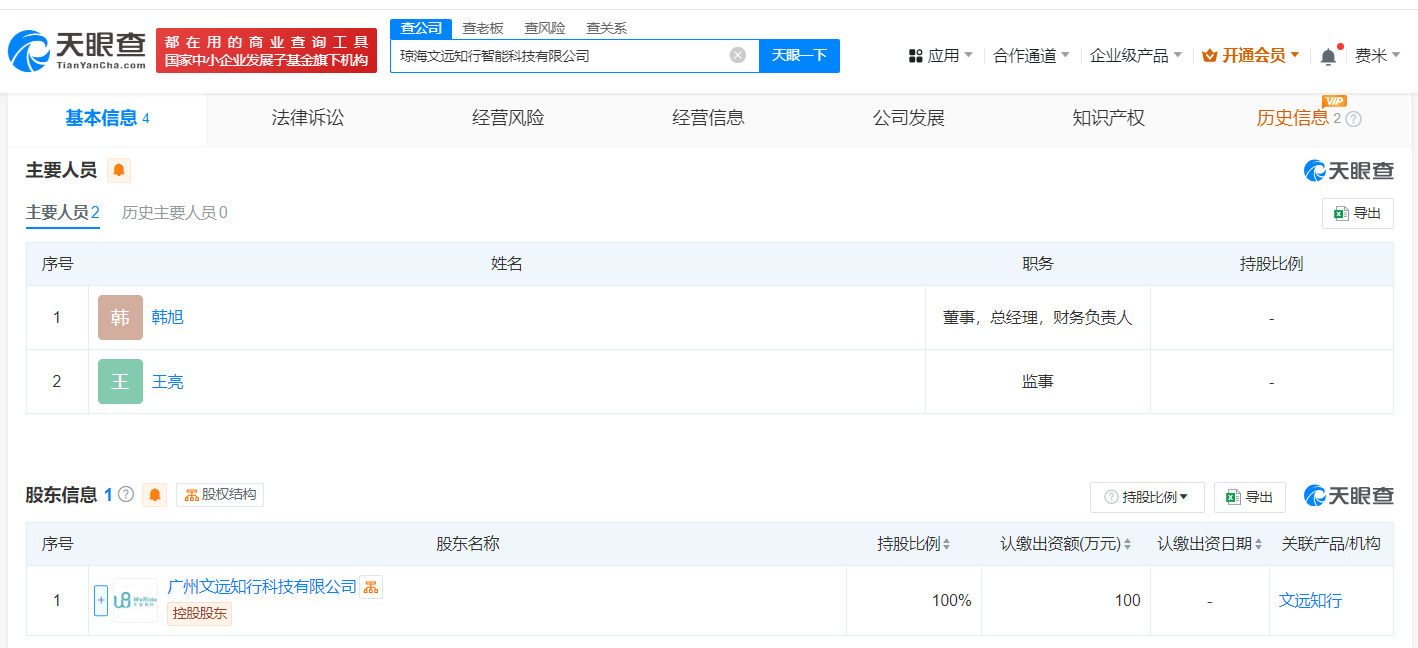
Task: Click the red 都在用的商业查询工具 banner
Action: coord(266,50)
